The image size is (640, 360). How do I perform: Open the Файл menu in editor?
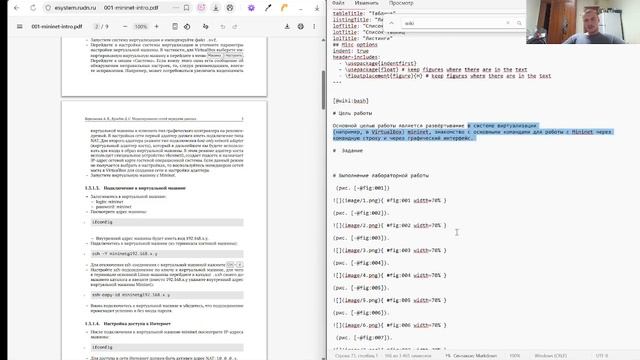point(338,3)
